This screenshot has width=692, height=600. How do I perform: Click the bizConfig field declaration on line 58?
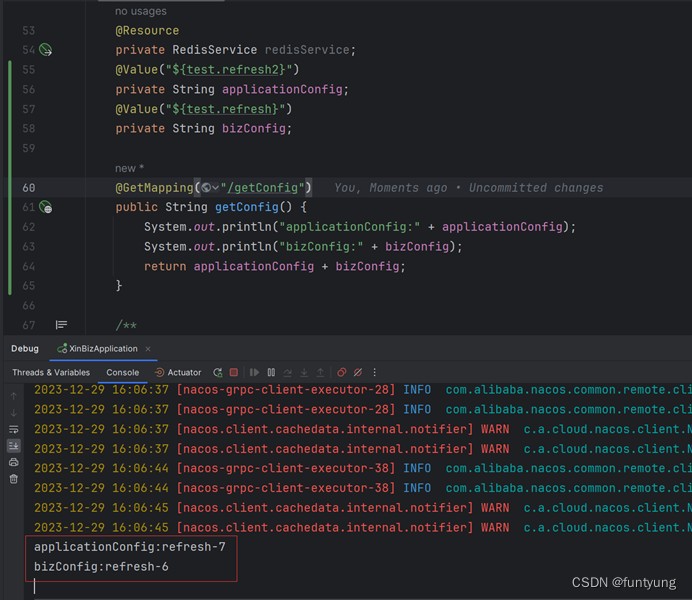tap(254, 128)
